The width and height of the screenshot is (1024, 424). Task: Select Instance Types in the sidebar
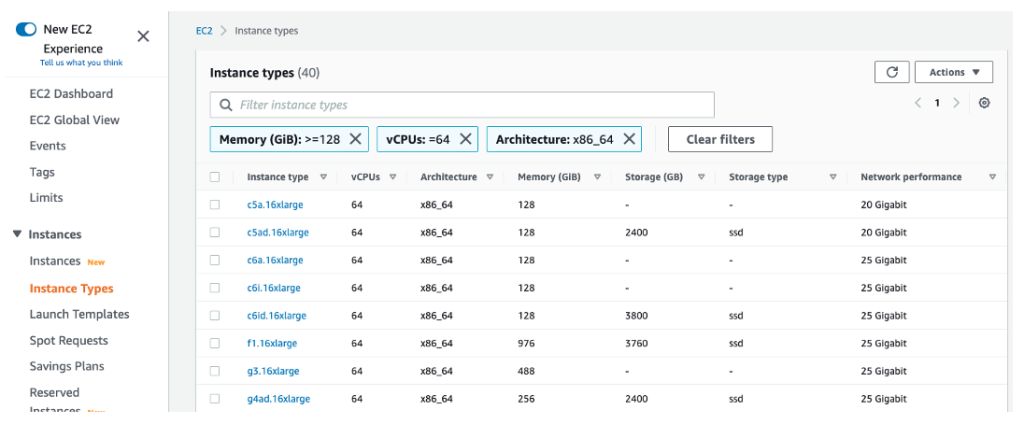pyautogui.click(x=71, y=288)
